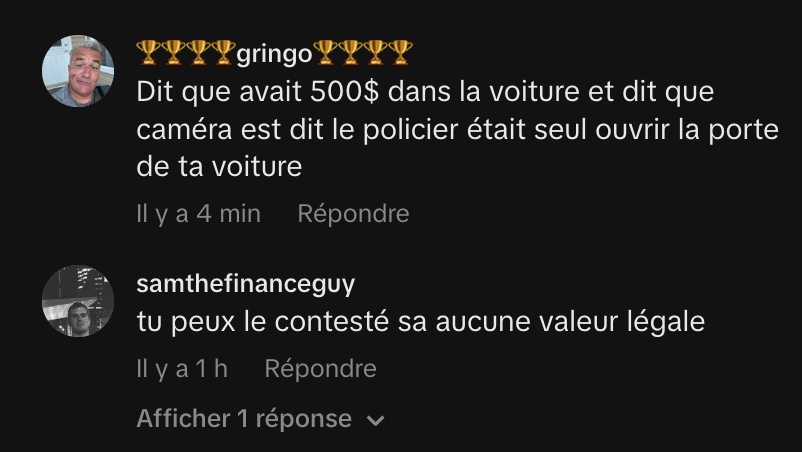The height and width of the screenshot is (452, 802).
Task: Open samthefinanceguy's profile picture
Action: point(78,301)
